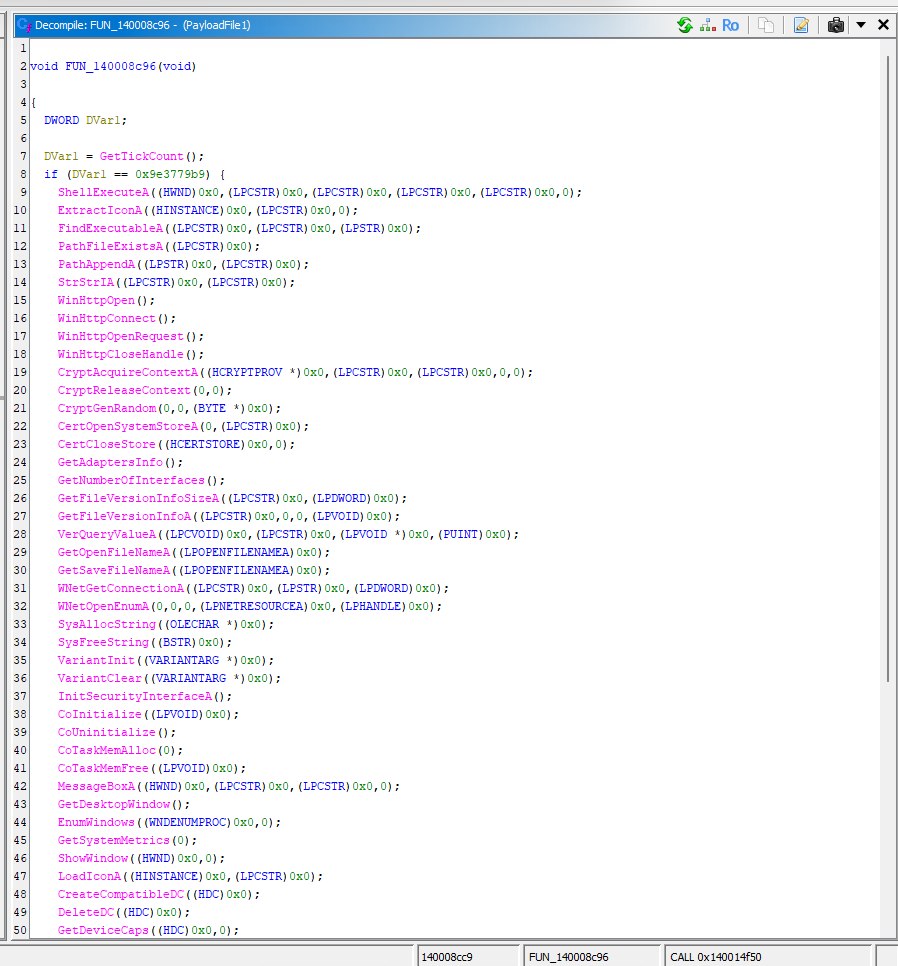Select EnumWindows function name
Screen dimensions: 898x966
pos(96,822)
